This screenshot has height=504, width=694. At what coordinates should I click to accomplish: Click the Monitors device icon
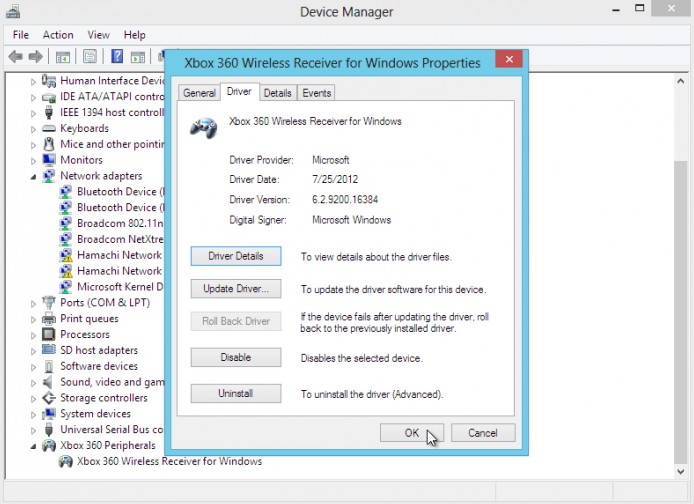click(49, 160)
